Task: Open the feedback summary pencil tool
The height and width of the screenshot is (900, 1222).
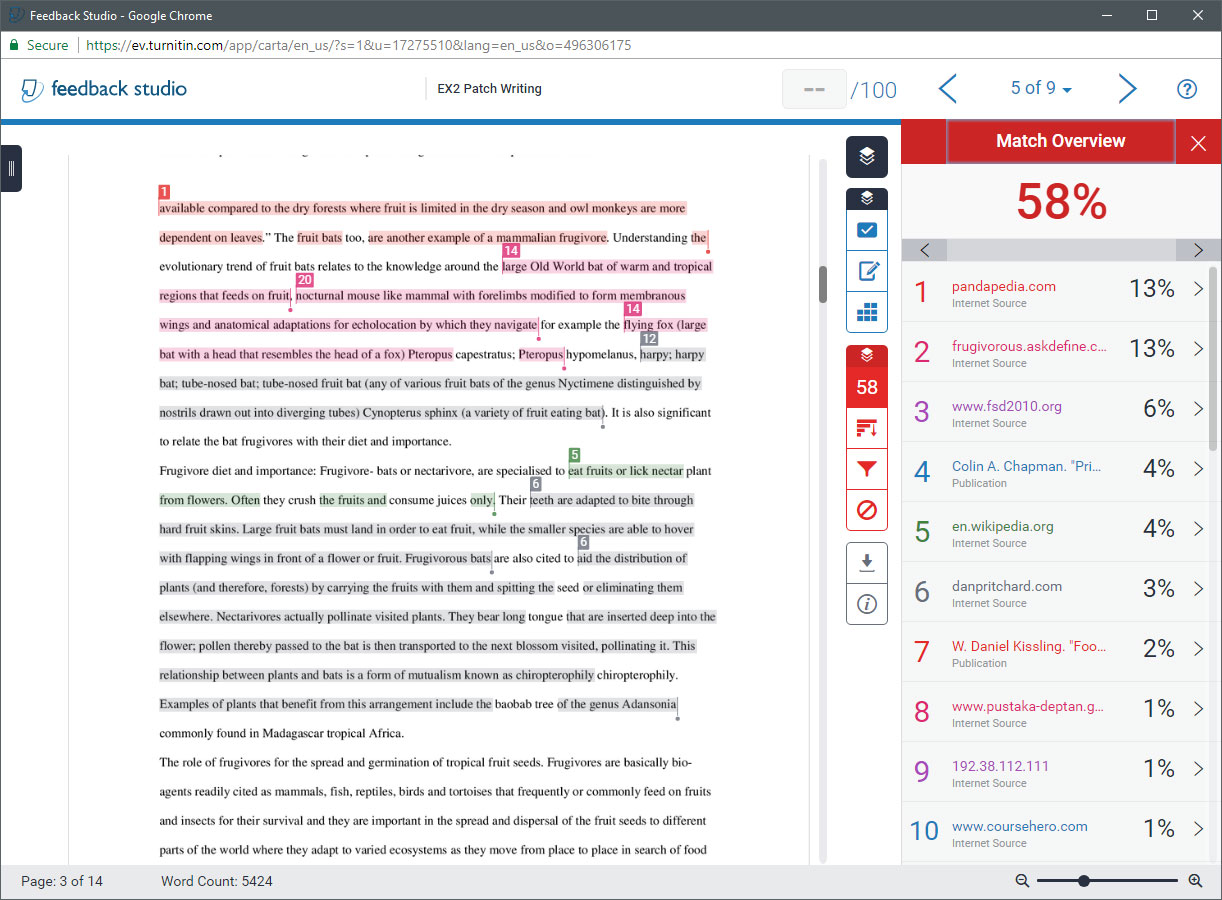Action: point(867,271)
